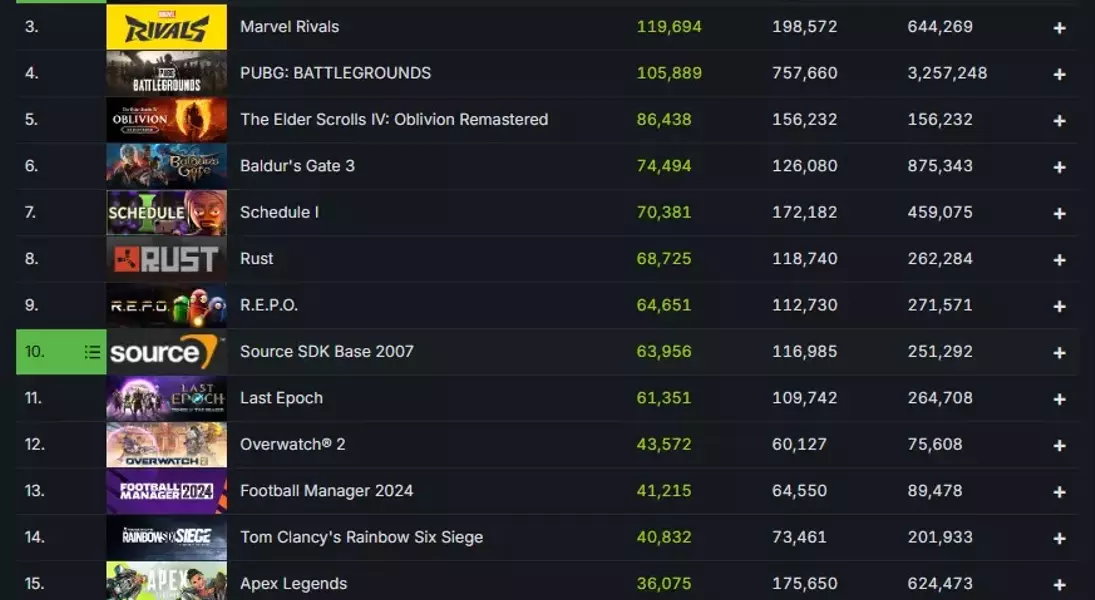Viewport: 1095px width, 600px height.
Task: Click plus icon on Apex Legends row
Action: pos(1059,585)
